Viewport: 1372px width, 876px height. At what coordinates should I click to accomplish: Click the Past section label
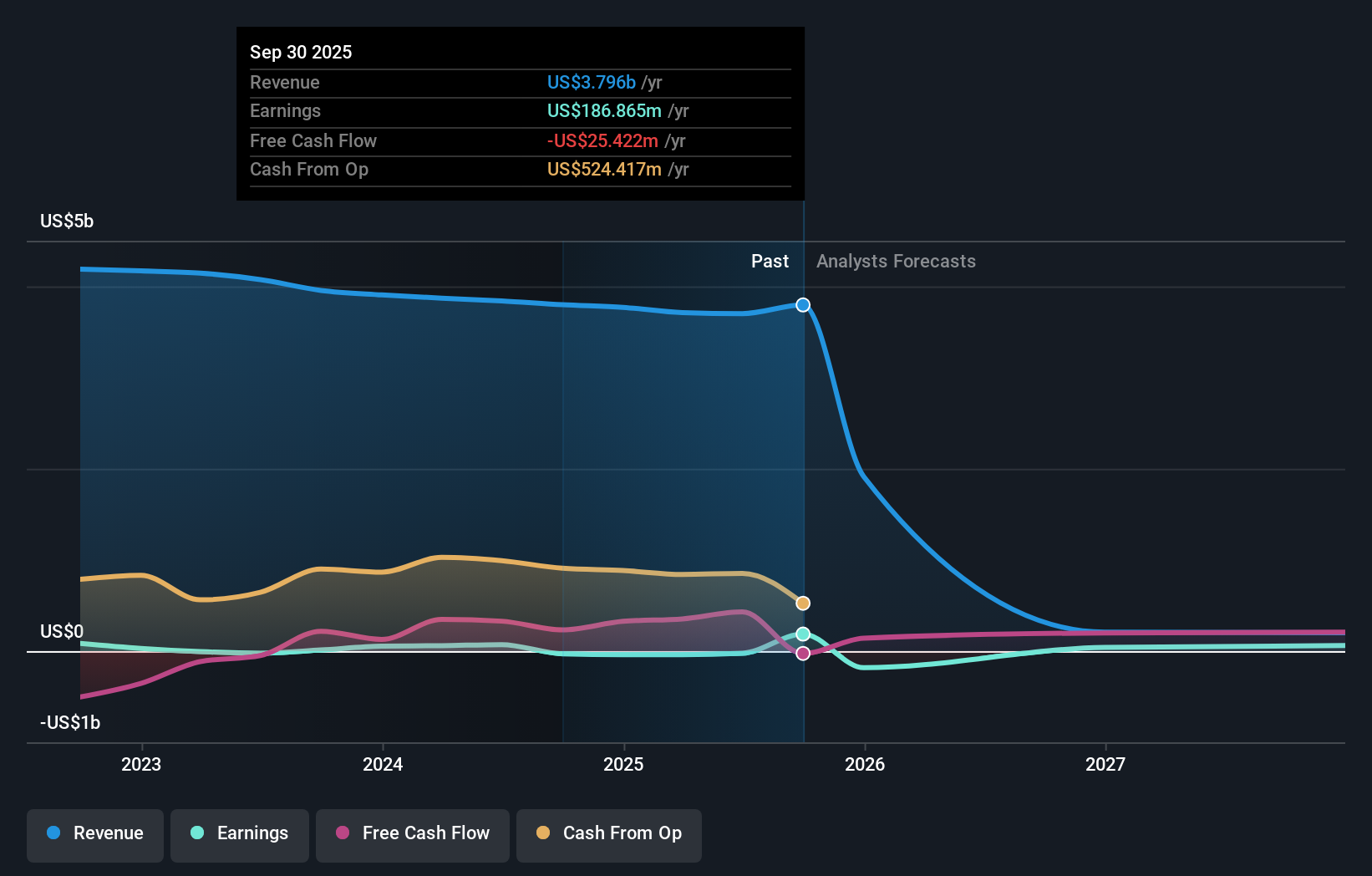[770, 262]
